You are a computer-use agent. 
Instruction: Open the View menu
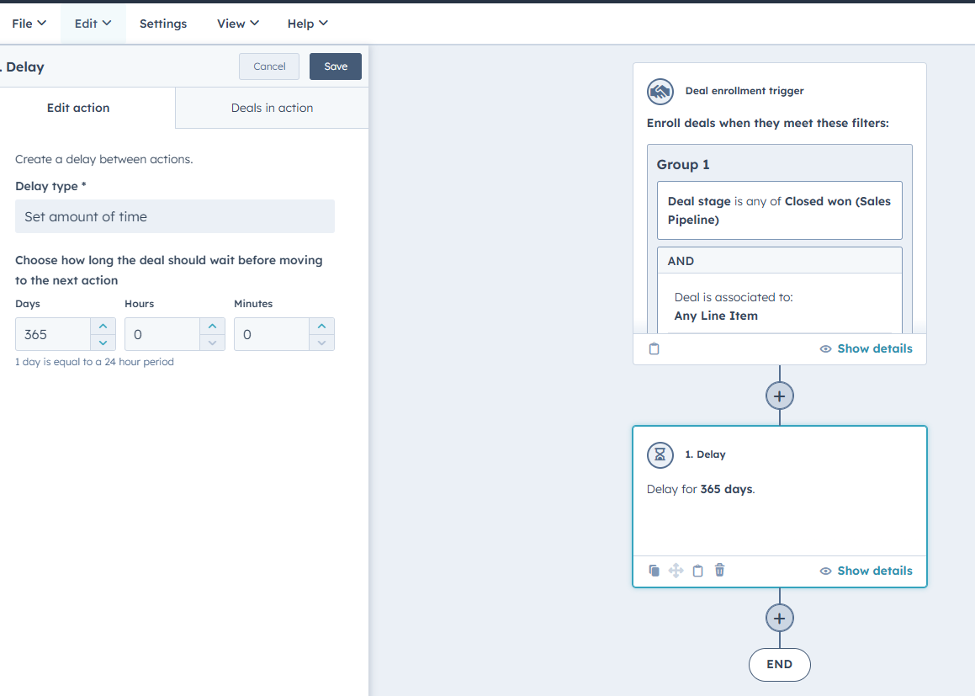237,23
